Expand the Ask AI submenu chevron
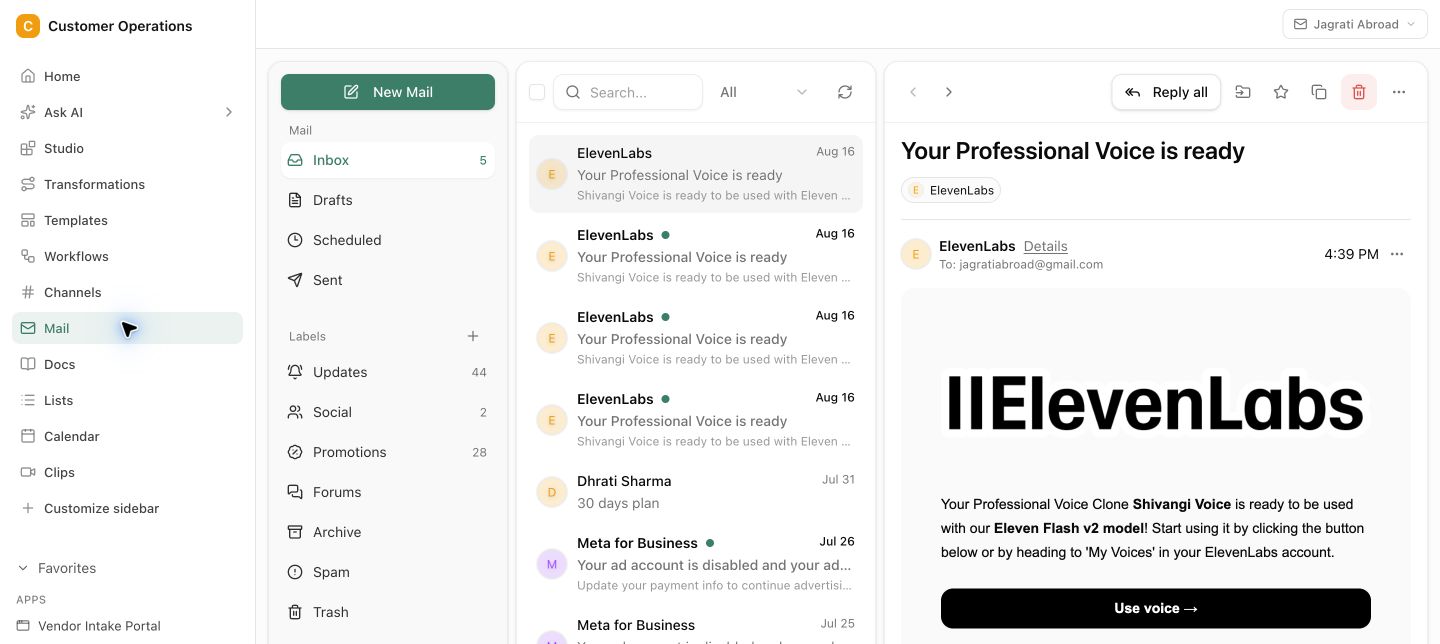This screenshot has height=644, width=1440. click(228, 112)
